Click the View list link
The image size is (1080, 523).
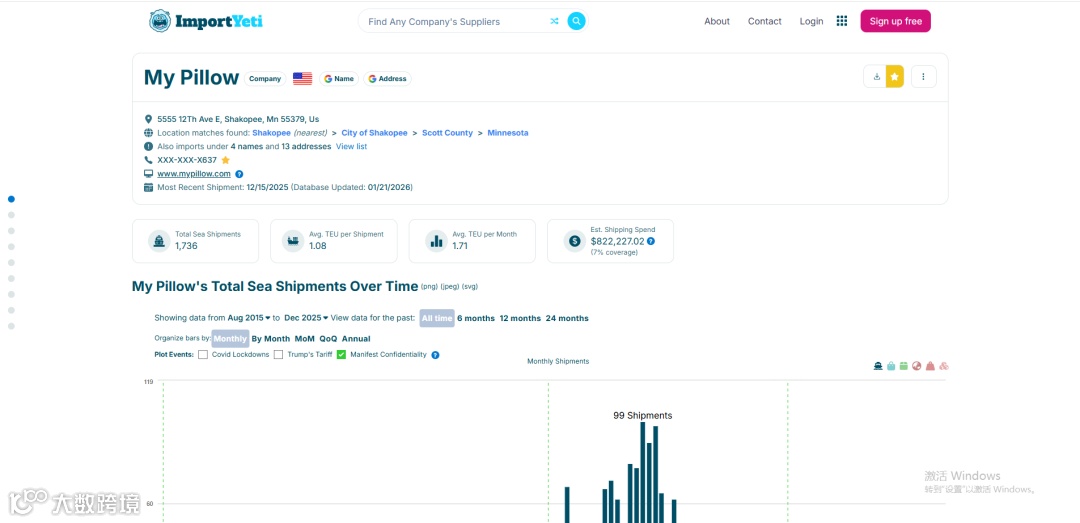coord(351,147)
